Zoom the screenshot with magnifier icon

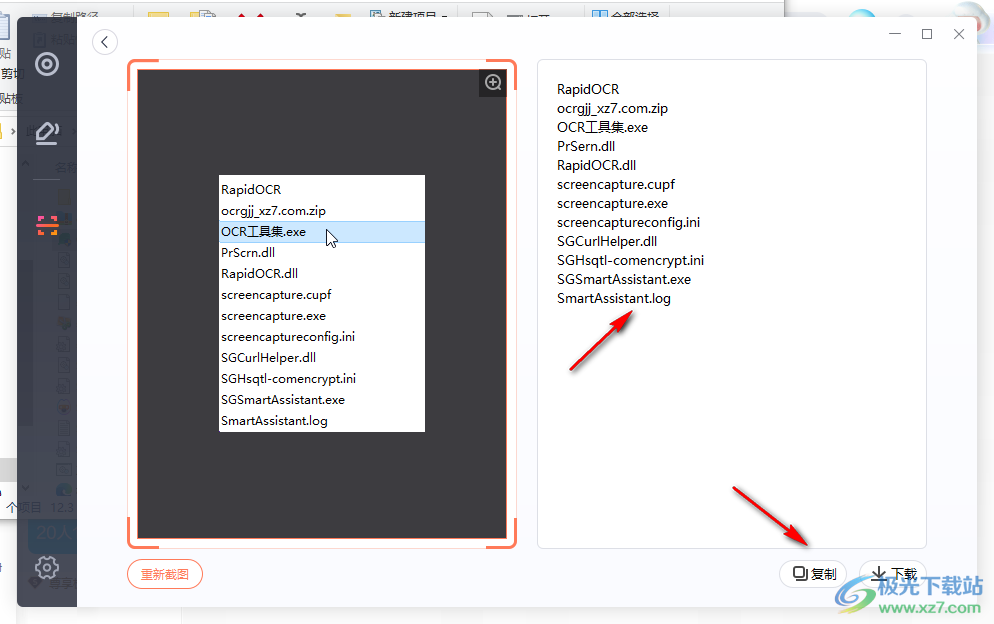tap(493, 82)
